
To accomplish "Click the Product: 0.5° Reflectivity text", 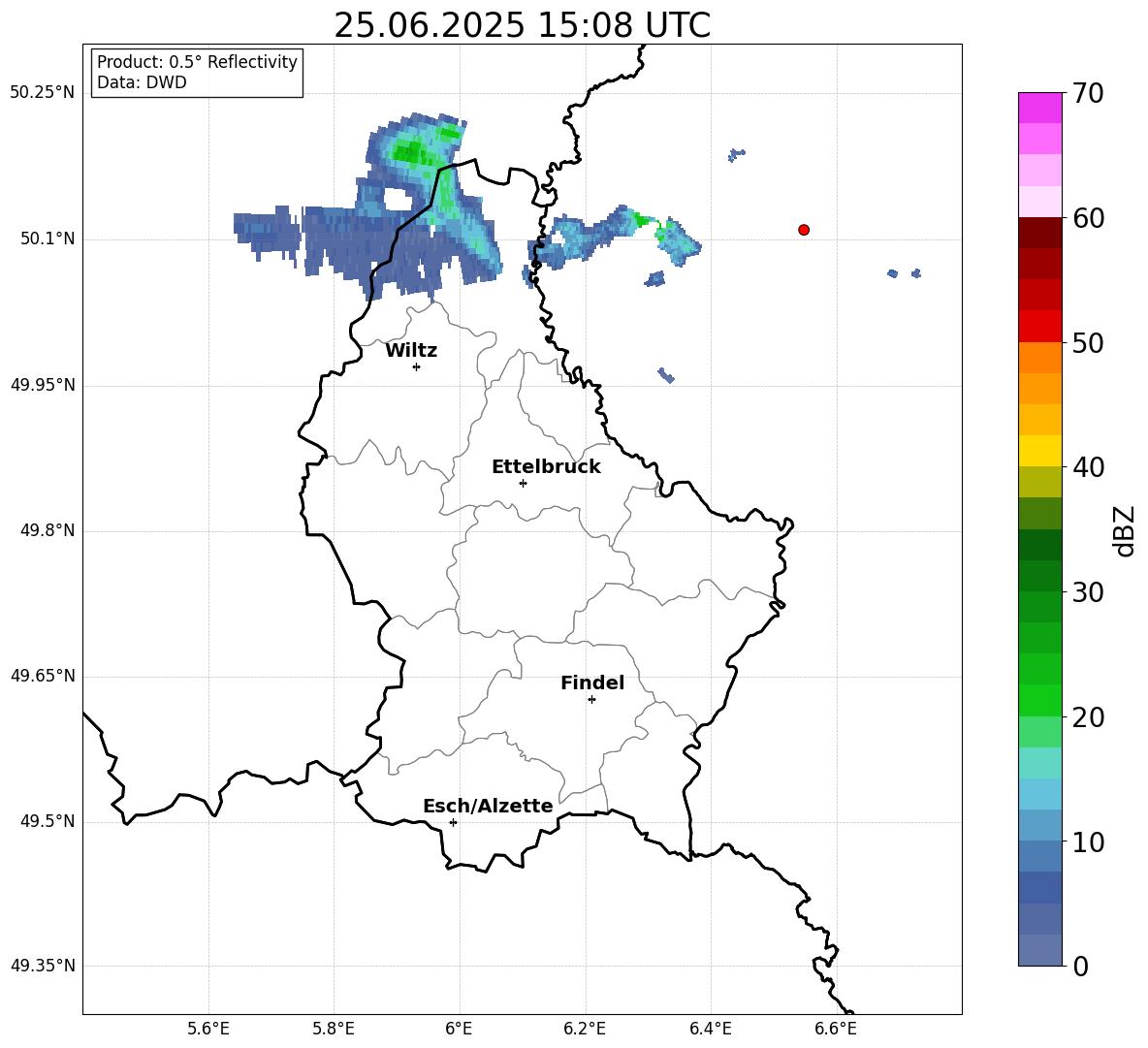I will coord(197,61).
